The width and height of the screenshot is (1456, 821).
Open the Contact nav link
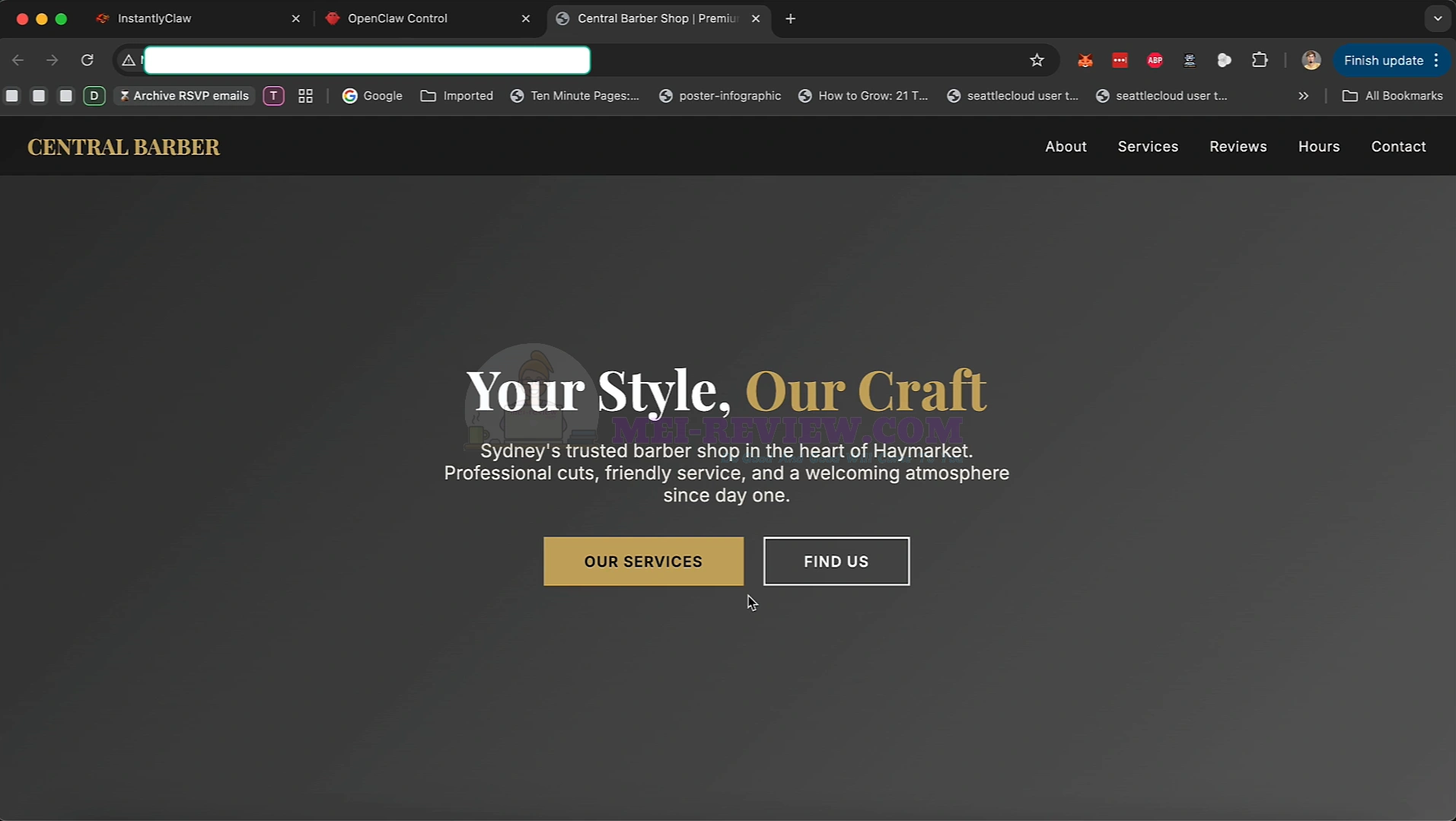[x=1398, y=147]
